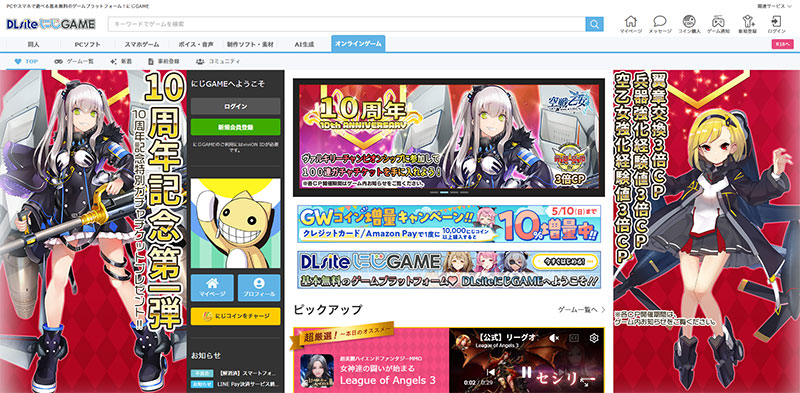This screenshot has height=393, width=800.
Task: Open 新着 sparkle sub-navigation item
Action: pos(121,61)
